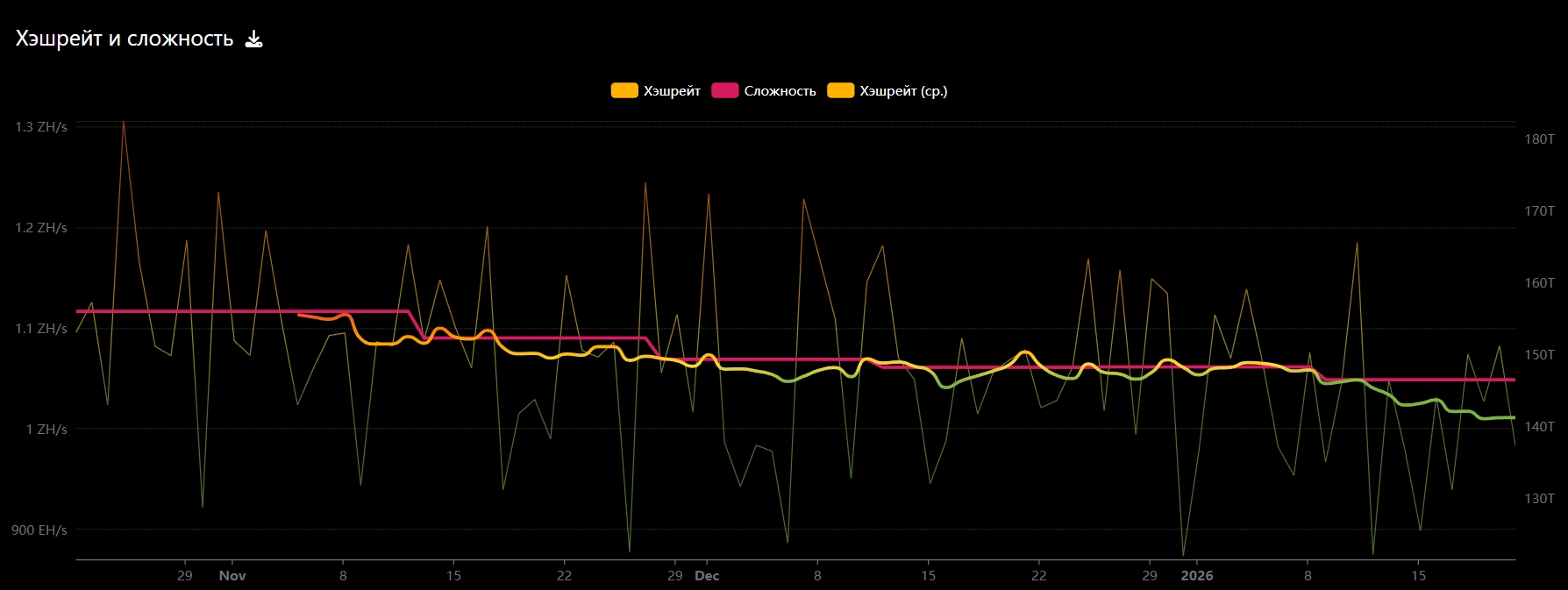The image size is (1568, 590).
Task: Toggle the Хэшрейт (ср.) legend label
Action: (903, 91)
